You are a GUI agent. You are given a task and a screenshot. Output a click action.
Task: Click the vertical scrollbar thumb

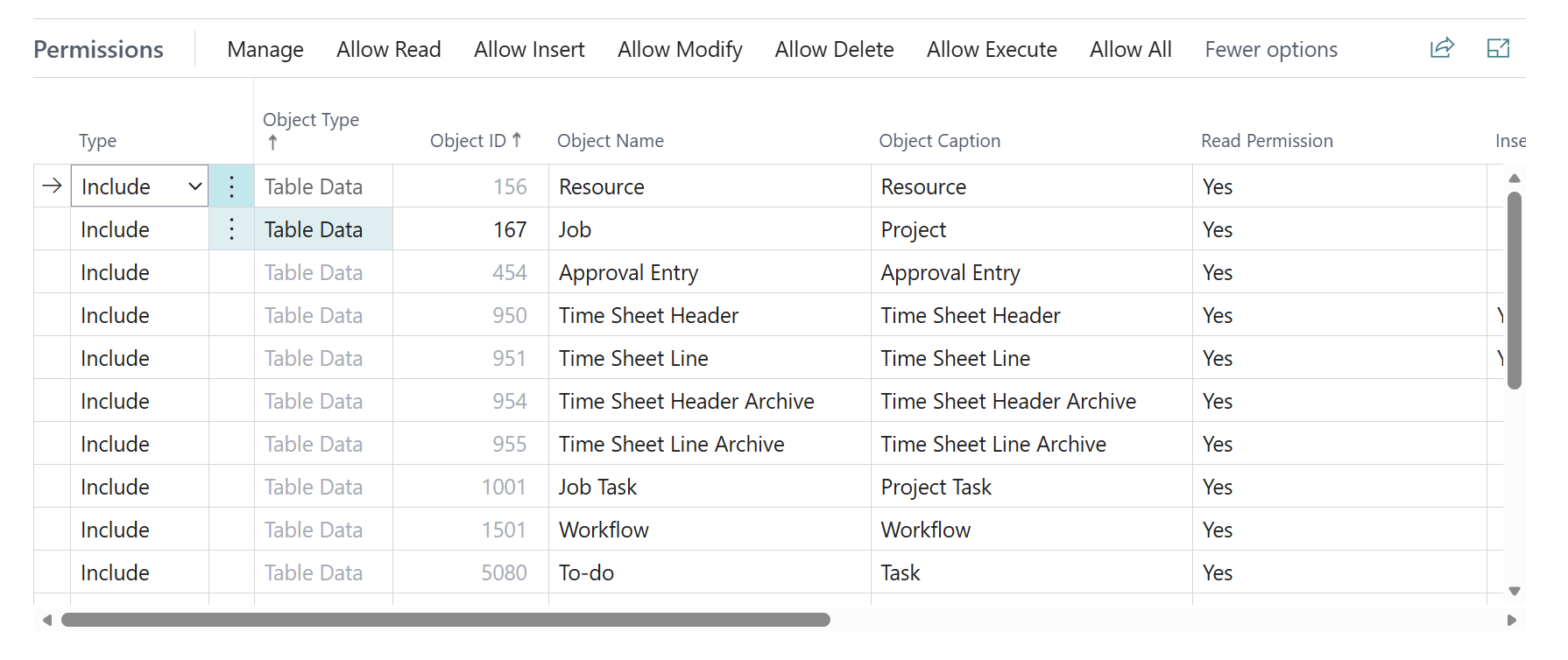(x=1515, y=289)
